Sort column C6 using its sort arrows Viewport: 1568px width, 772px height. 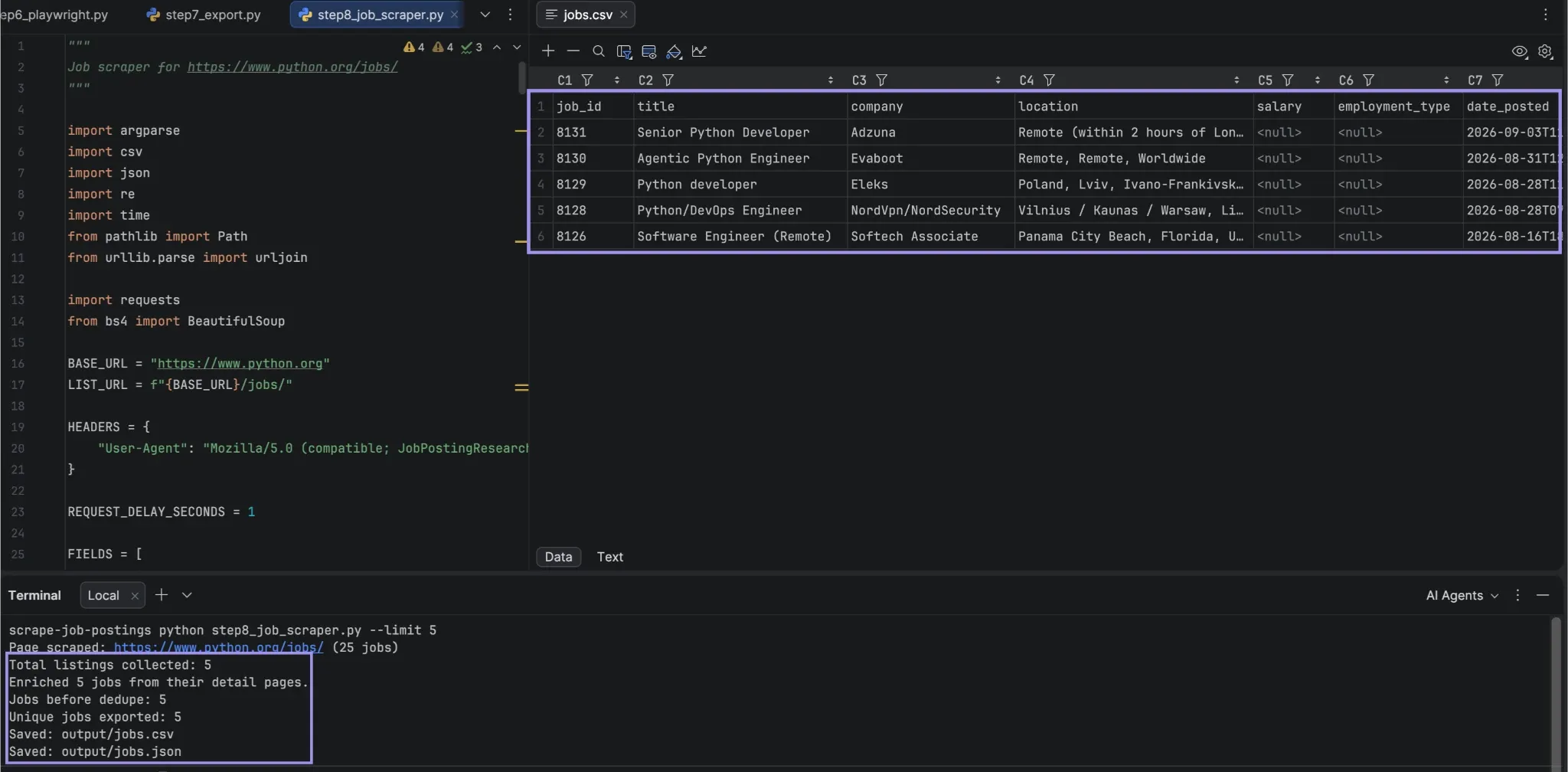coord(1446,80)
